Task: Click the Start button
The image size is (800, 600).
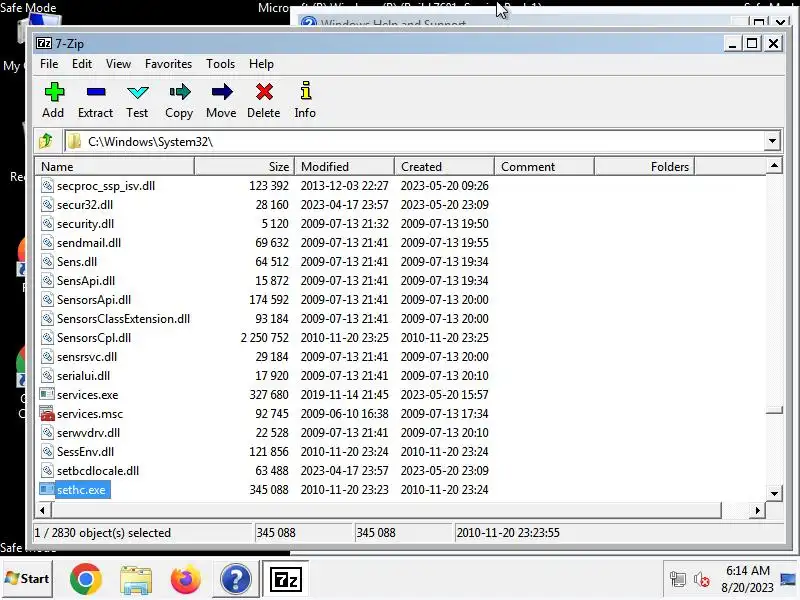Action: (27, 579)
